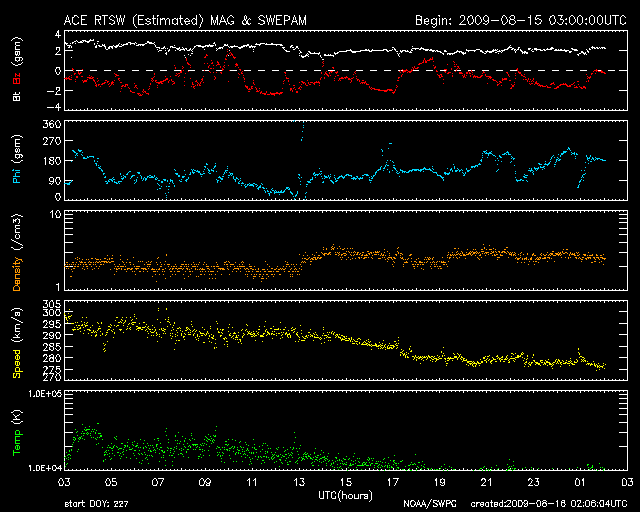Click the 'created' timestamp text at the bottom

[549, 504]
